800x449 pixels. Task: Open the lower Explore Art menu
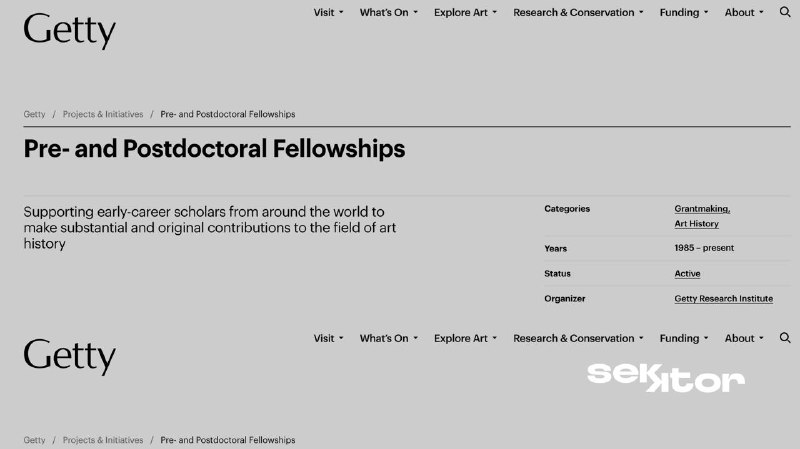coord(465,338)
